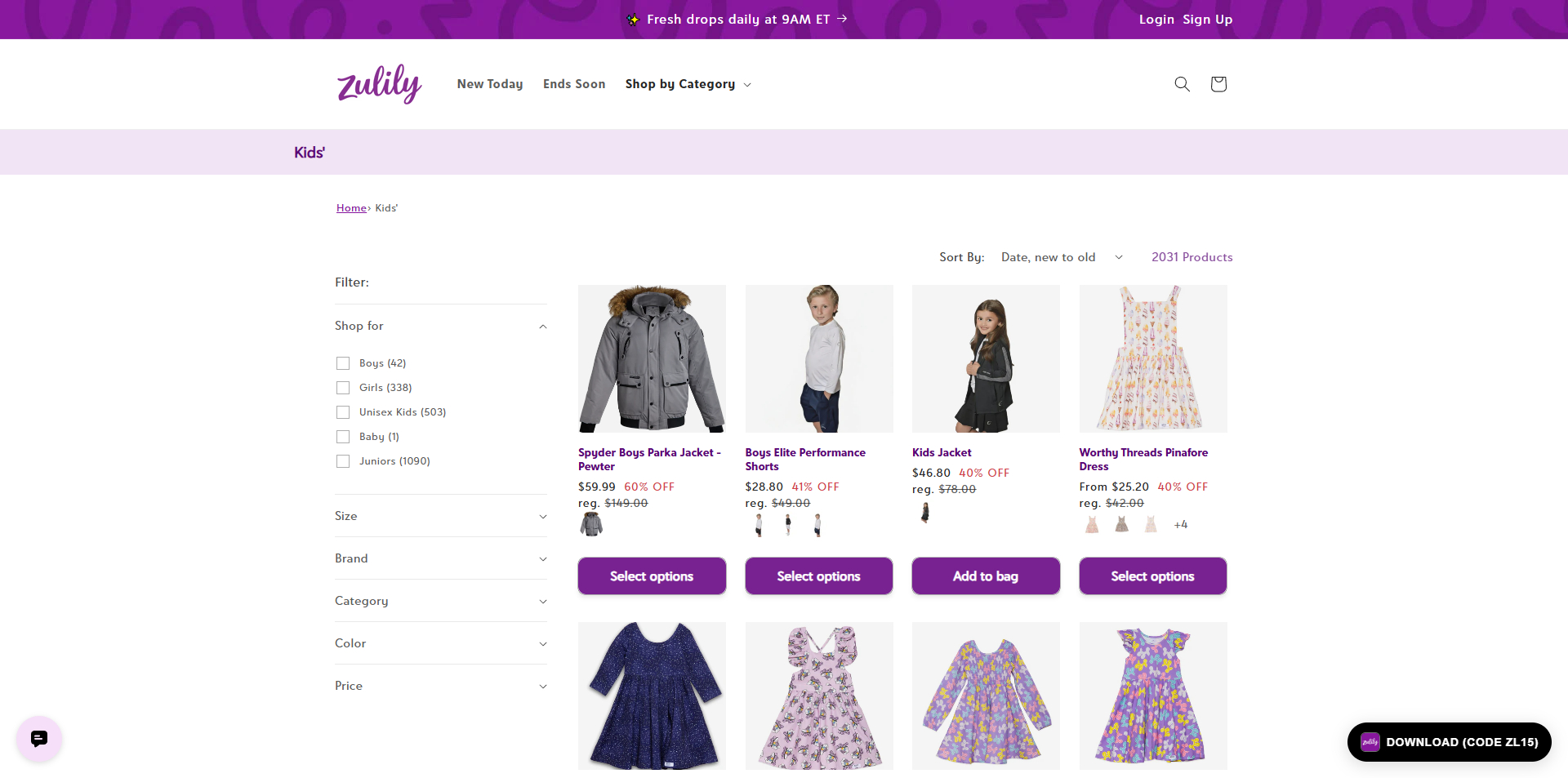This screenshot has height=778, width=1568.
Task: Go to New Today
Action: pos(490,84)
